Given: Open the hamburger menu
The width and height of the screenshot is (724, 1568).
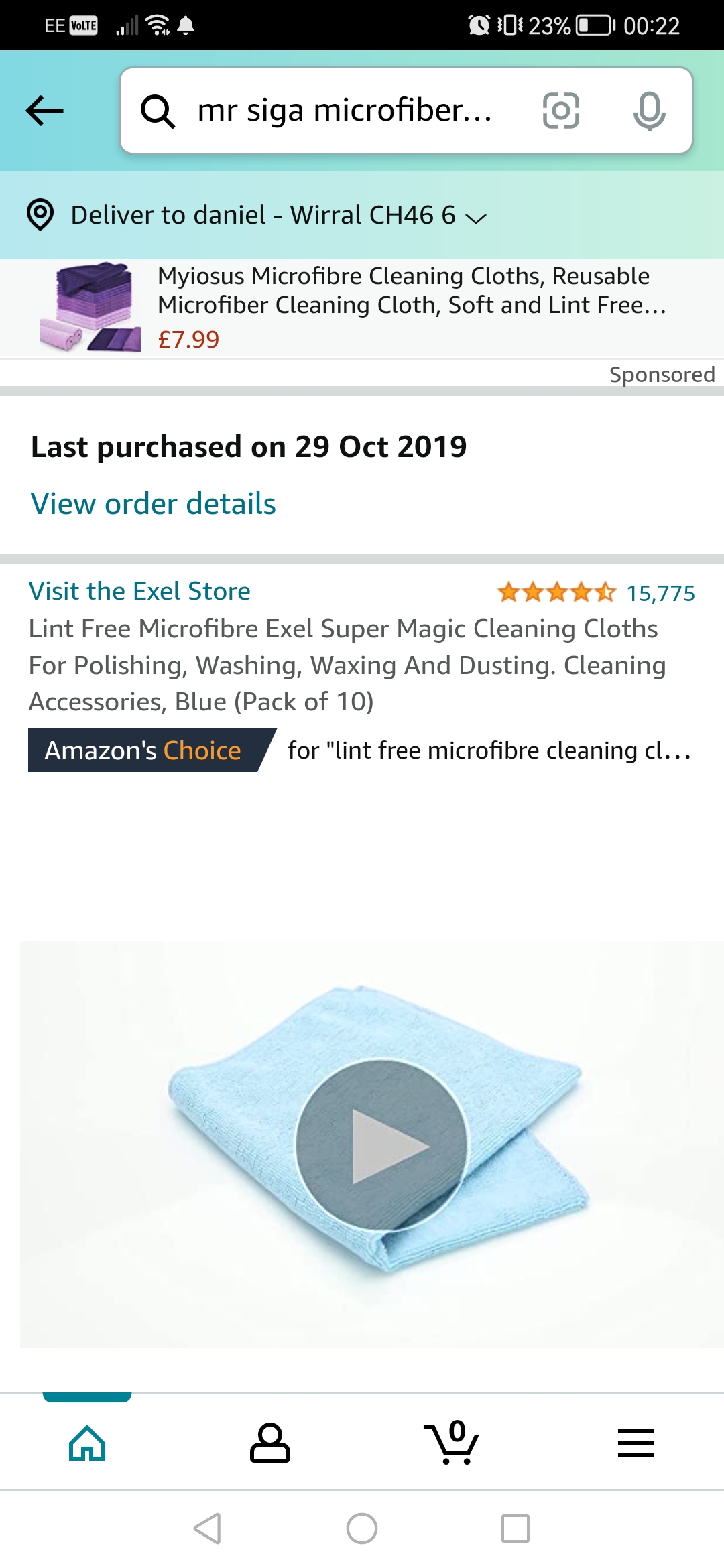Looking at the screenshot, I should [636, 1443].
